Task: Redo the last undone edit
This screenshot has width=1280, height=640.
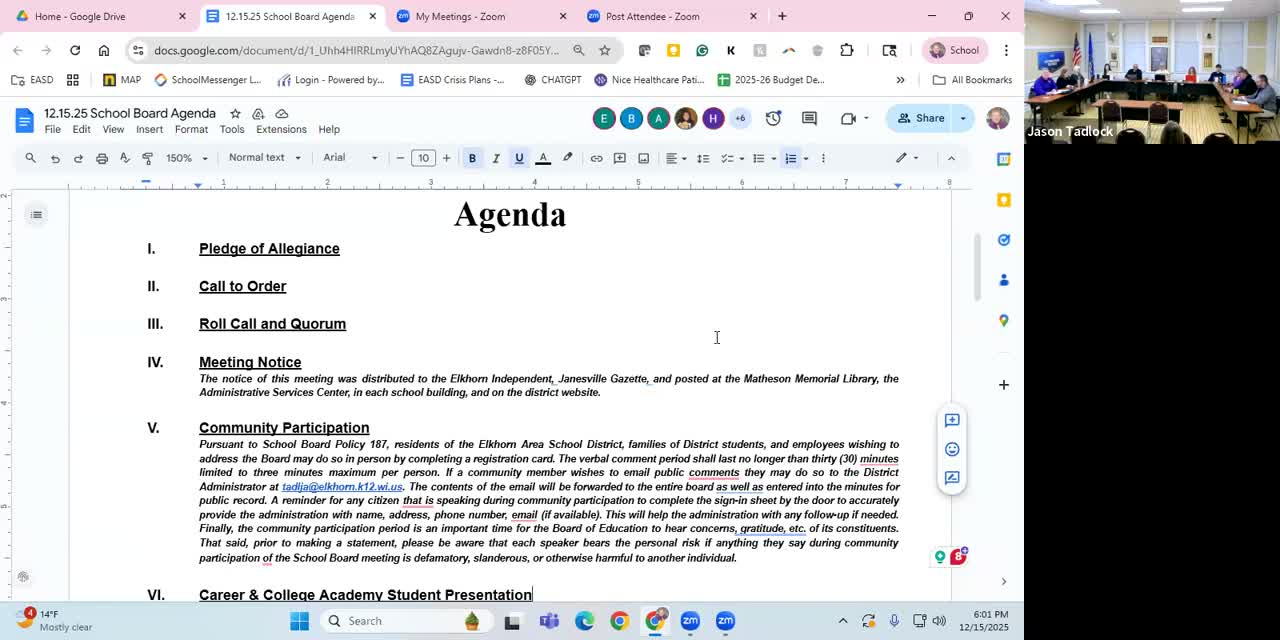Action: click(x=78, y=158)
